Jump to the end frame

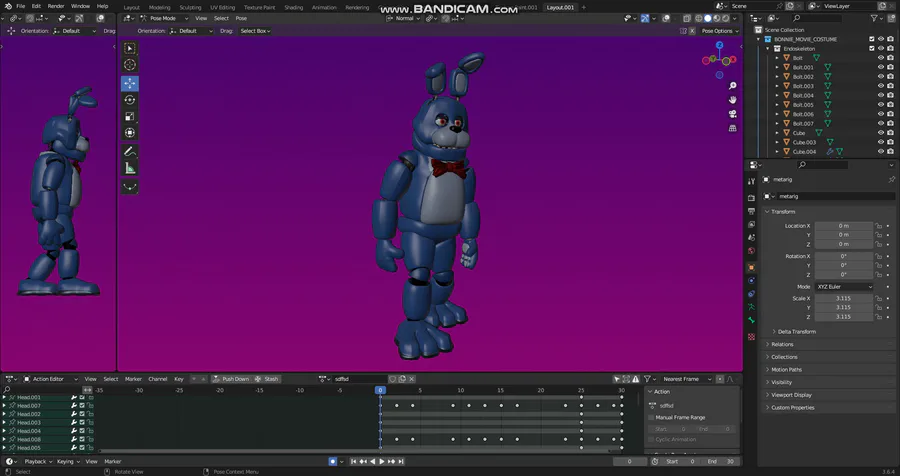401,462
